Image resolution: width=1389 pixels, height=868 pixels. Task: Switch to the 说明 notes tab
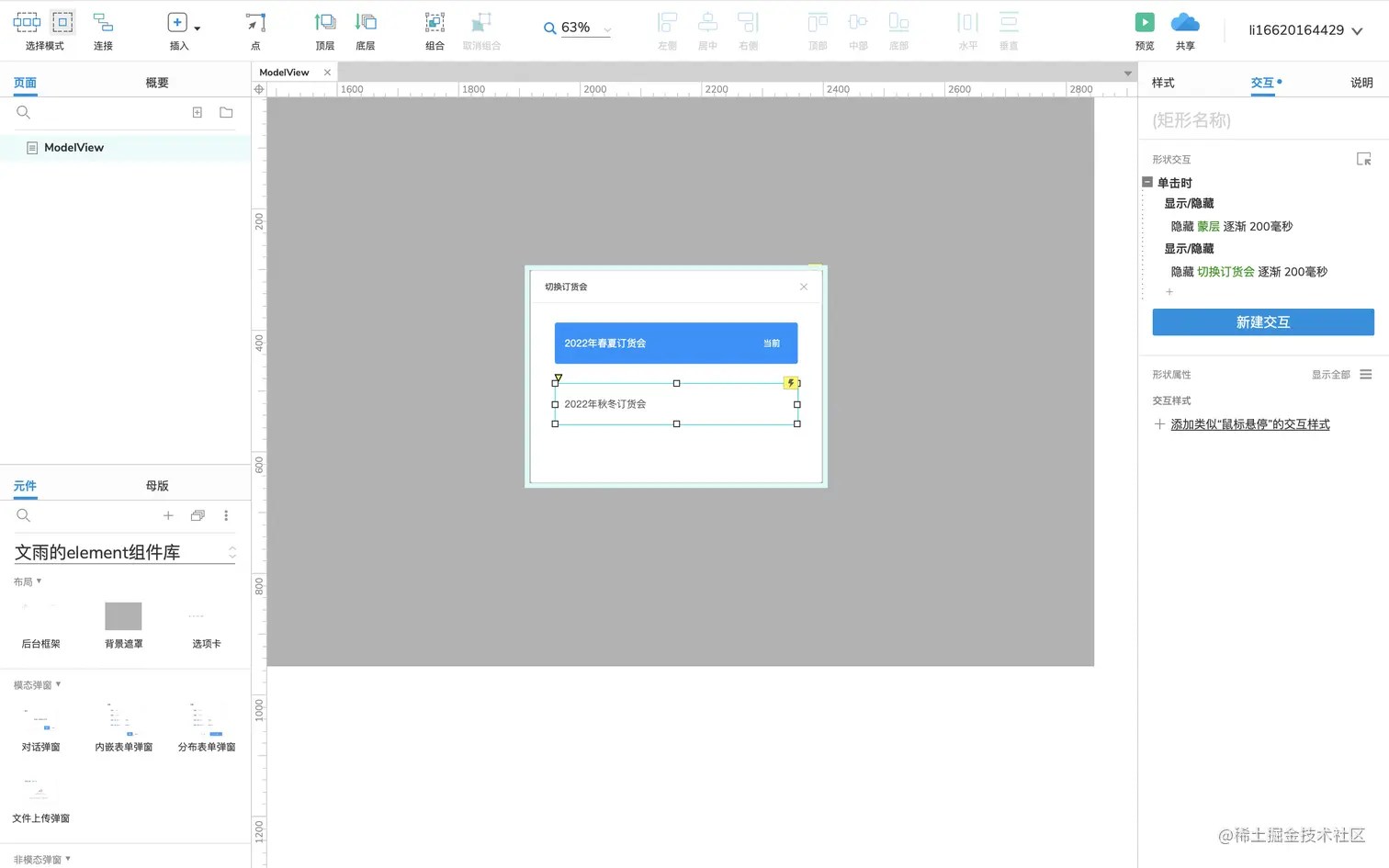click(x=1361, y=83)
